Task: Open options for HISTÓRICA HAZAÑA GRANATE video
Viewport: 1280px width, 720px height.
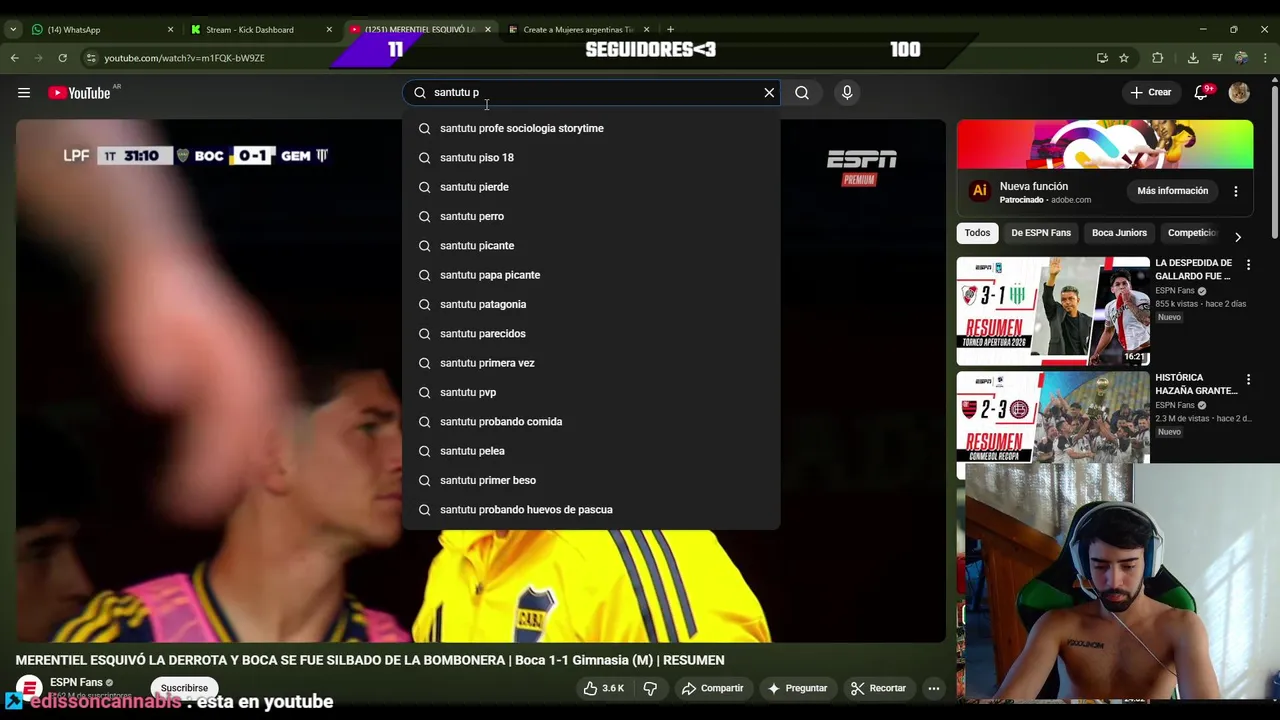Action: point(1248,380)
